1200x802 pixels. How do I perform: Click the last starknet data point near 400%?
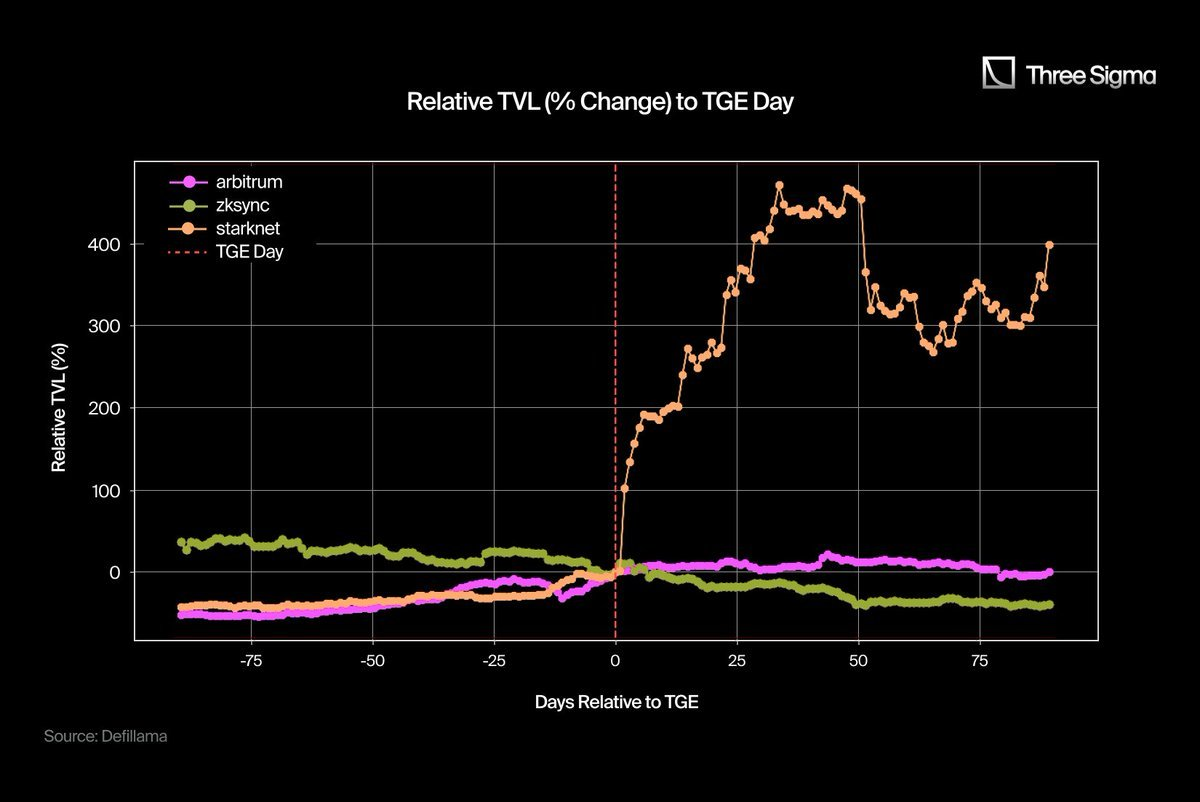point(1049,244)
